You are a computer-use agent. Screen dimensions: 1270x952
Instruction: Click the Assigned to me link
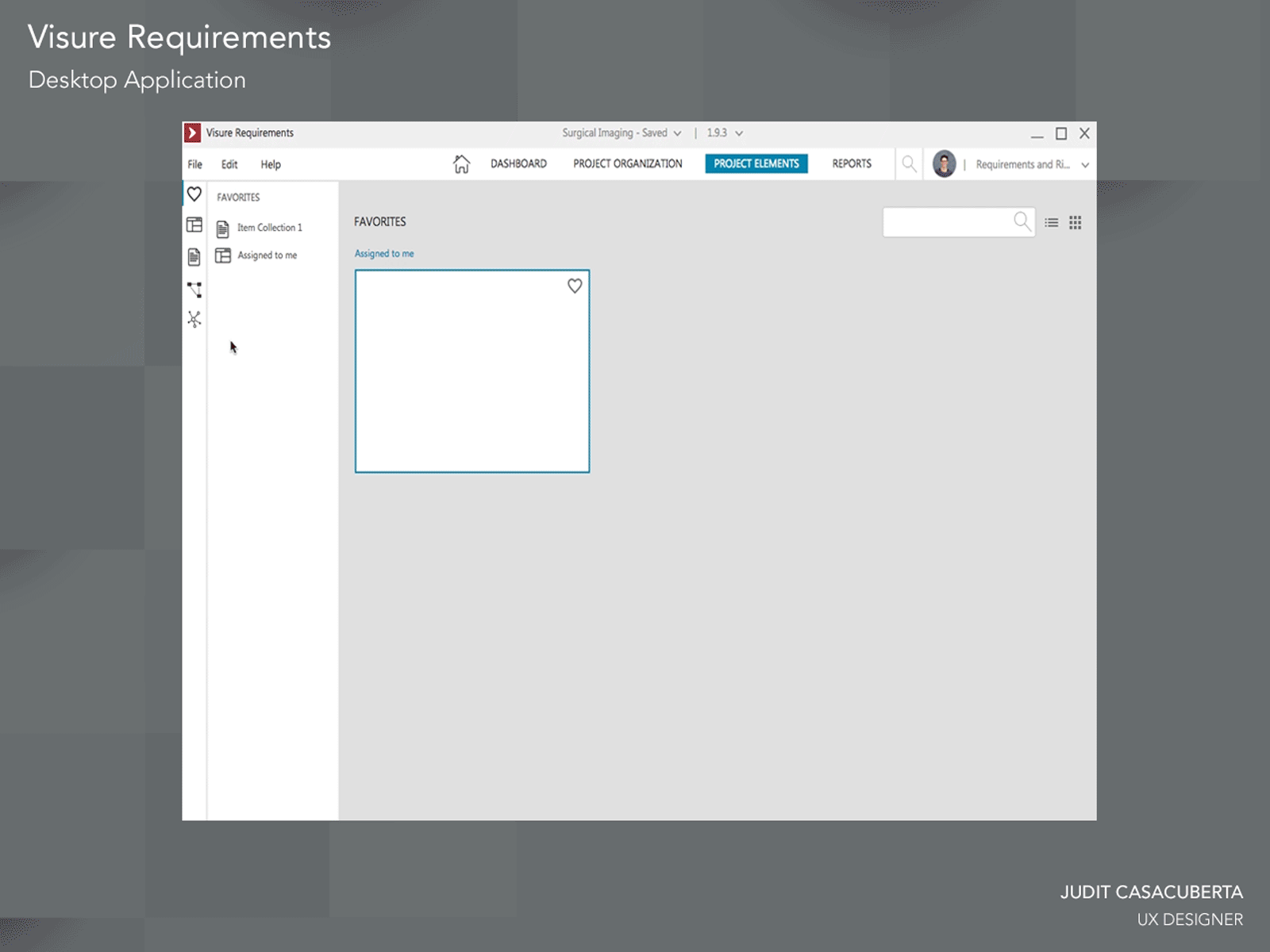pos(384,254)
